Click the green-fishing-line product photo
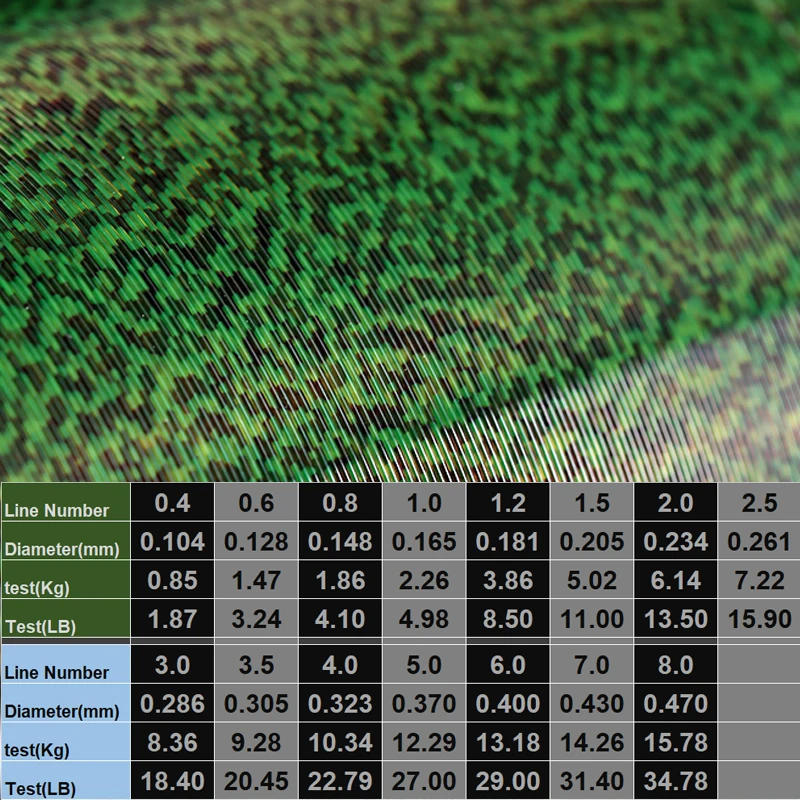Screen dimensions: 800x800 click(x=400, y=241)
